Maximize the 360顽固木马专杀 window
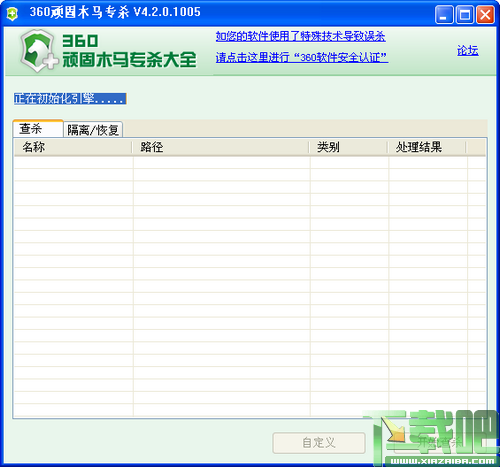This screenshot has height=467, width=500. click(x=465, y=15)
